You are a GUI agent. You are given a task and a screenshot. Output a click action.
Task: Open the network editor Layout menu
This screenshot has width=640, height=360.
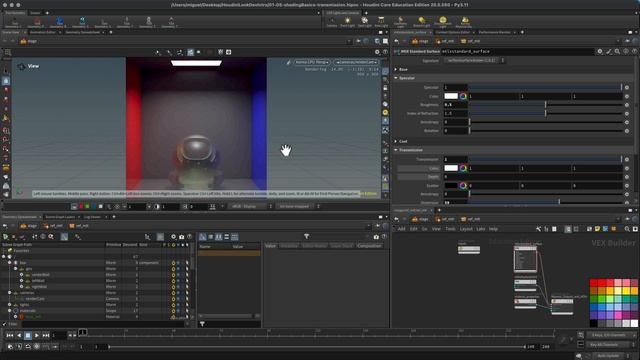[x=466, y=229]
